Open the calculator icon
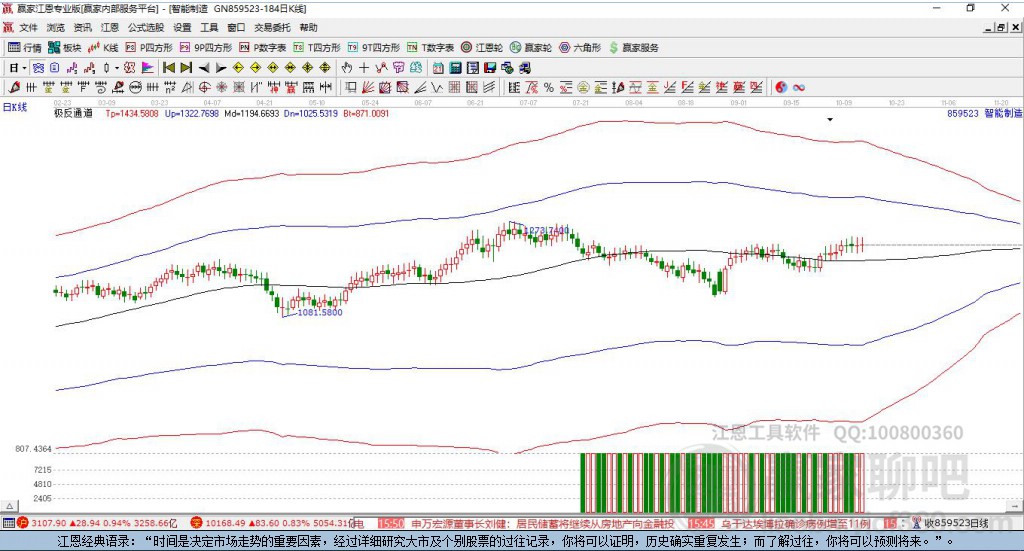This screenshot has width=1024, height=551. click(455, 68)
